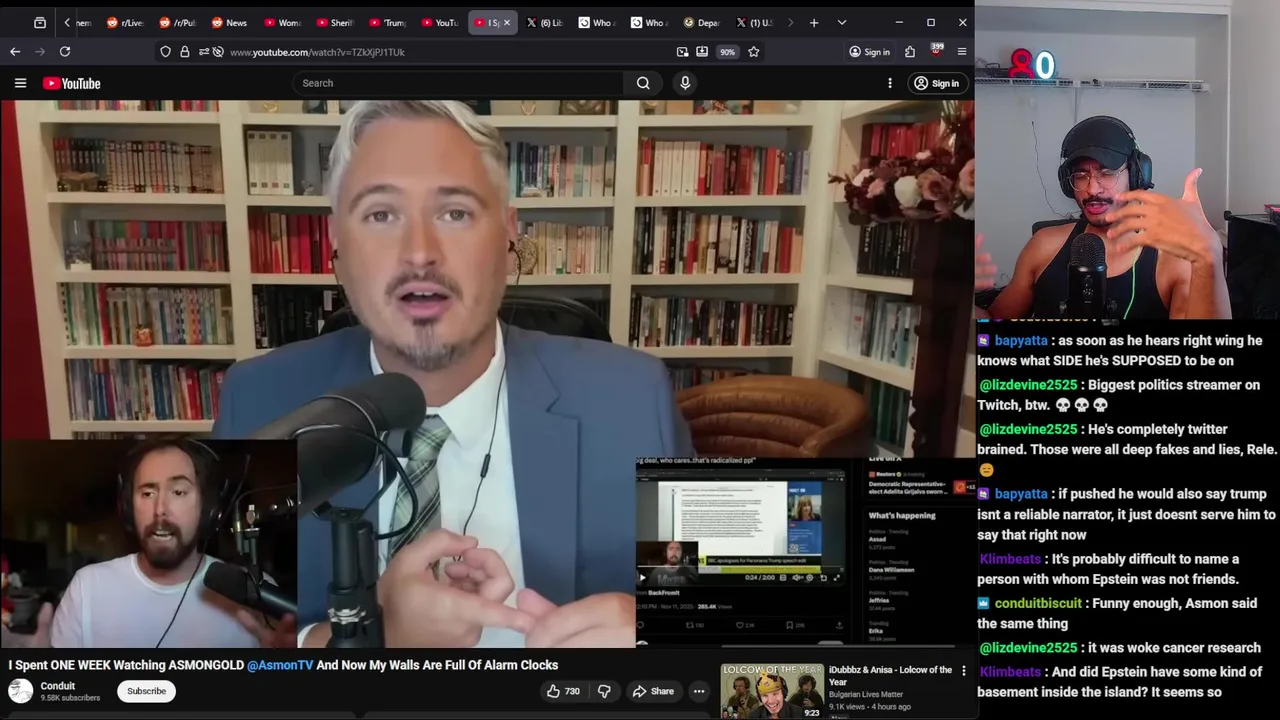Open the tracking protection shield icon
Image resolution: width=1280 pixels, height=720 pixels.
[x=165, y=52]
